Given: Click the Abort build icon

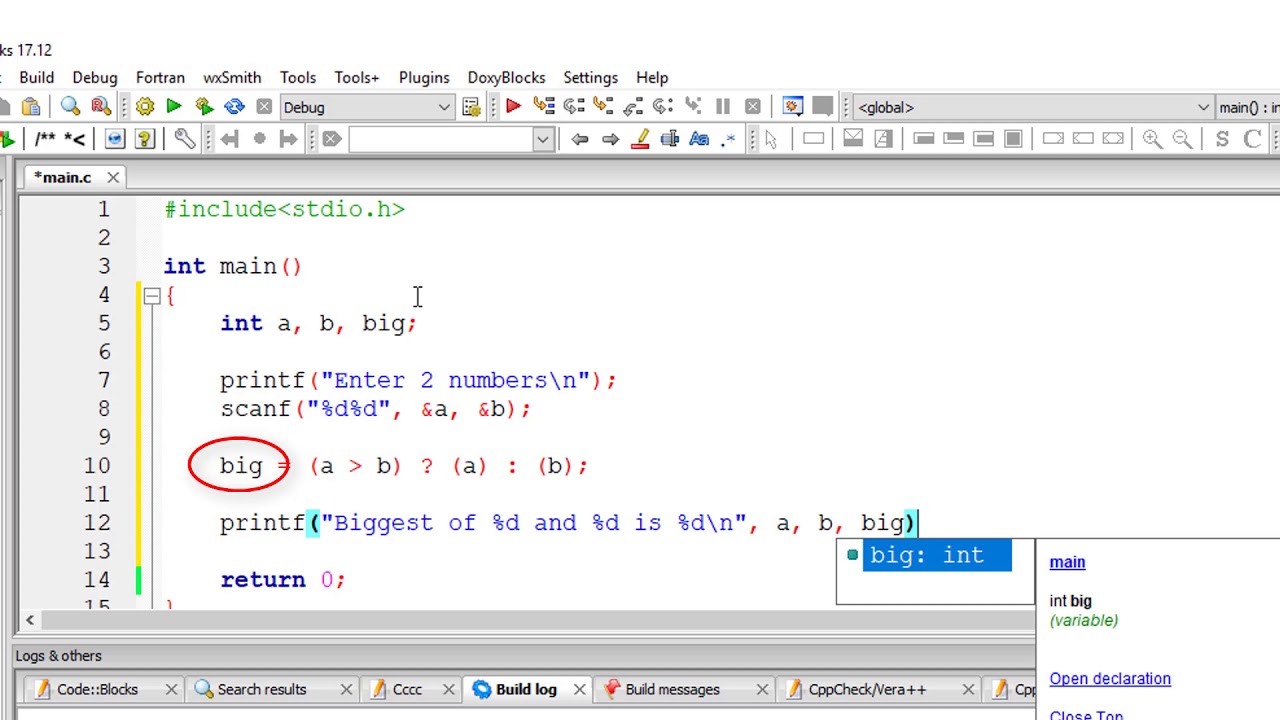Looking at the screenshot, I should 264,107.
